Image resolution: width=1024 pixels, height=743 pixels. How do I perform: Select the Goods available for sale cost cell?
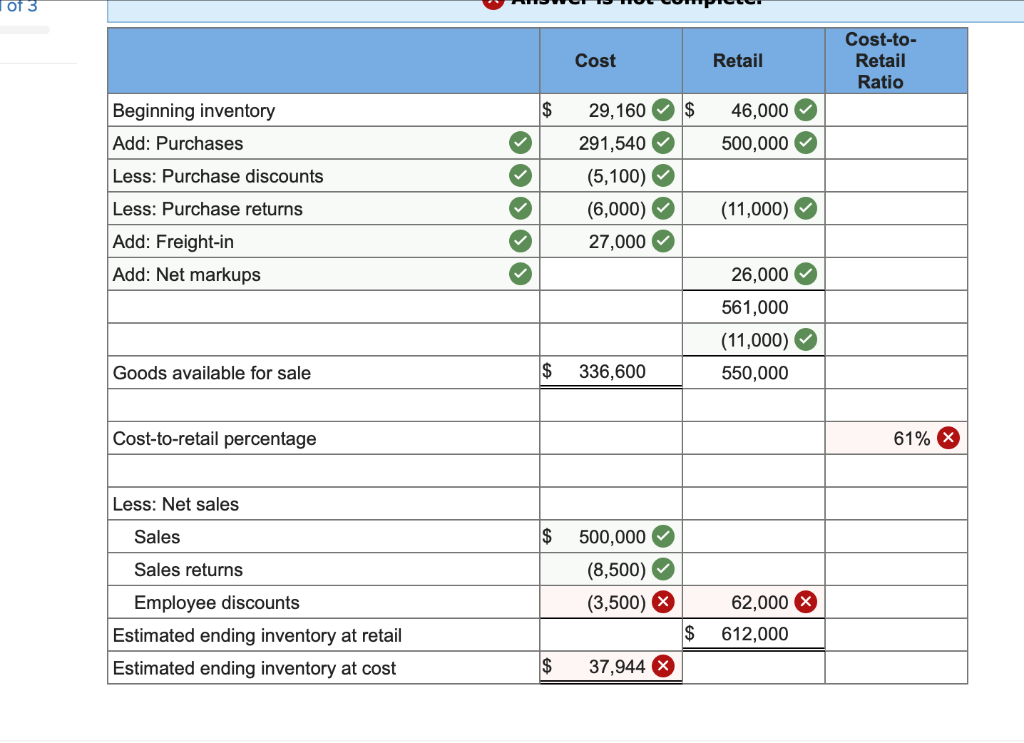click(x=610, y=372)
